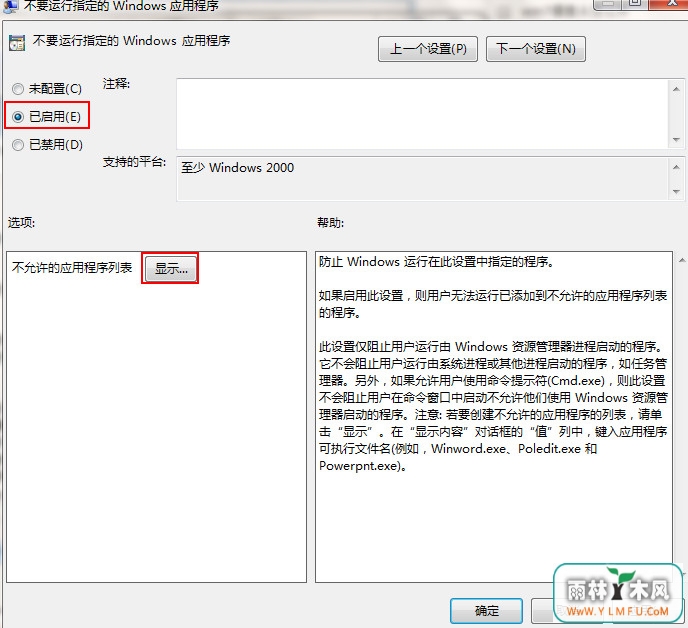This screenshot has width=688, height=628.
Task: Click the 至少 Windows 2000 platform text
Action: coord(237,168)
